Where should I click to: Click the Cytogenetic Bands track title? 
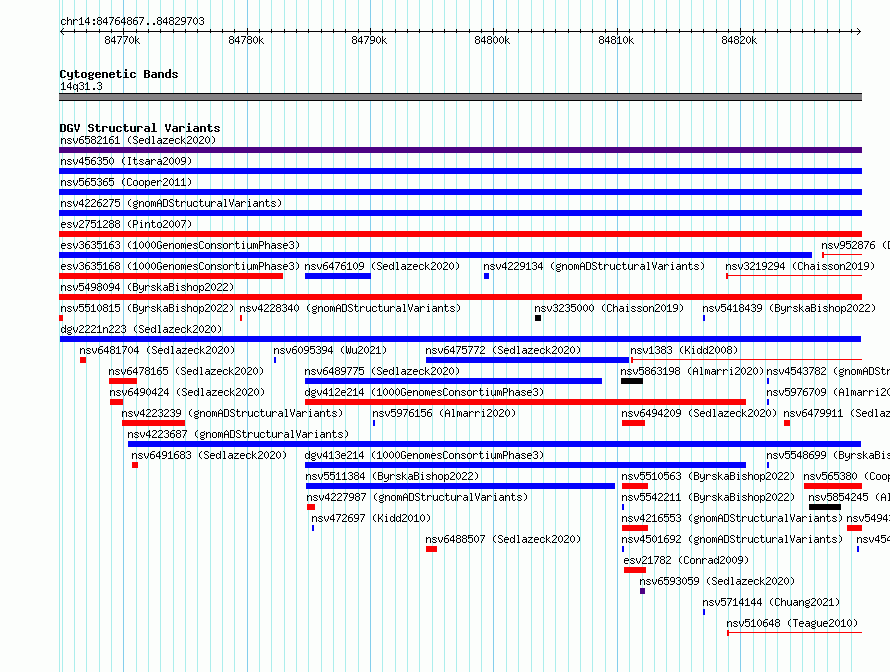[x=119, y=74]
